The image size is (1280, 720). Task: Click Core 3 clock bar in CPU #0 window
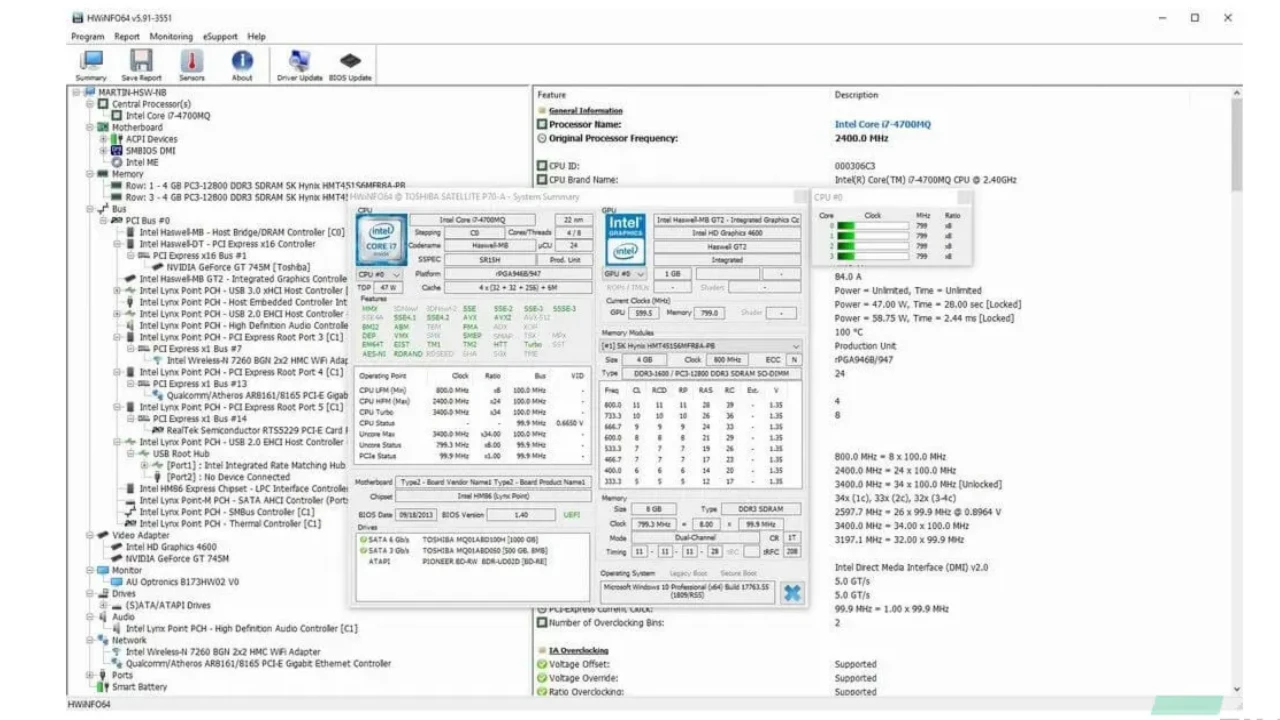coord(873,256)
